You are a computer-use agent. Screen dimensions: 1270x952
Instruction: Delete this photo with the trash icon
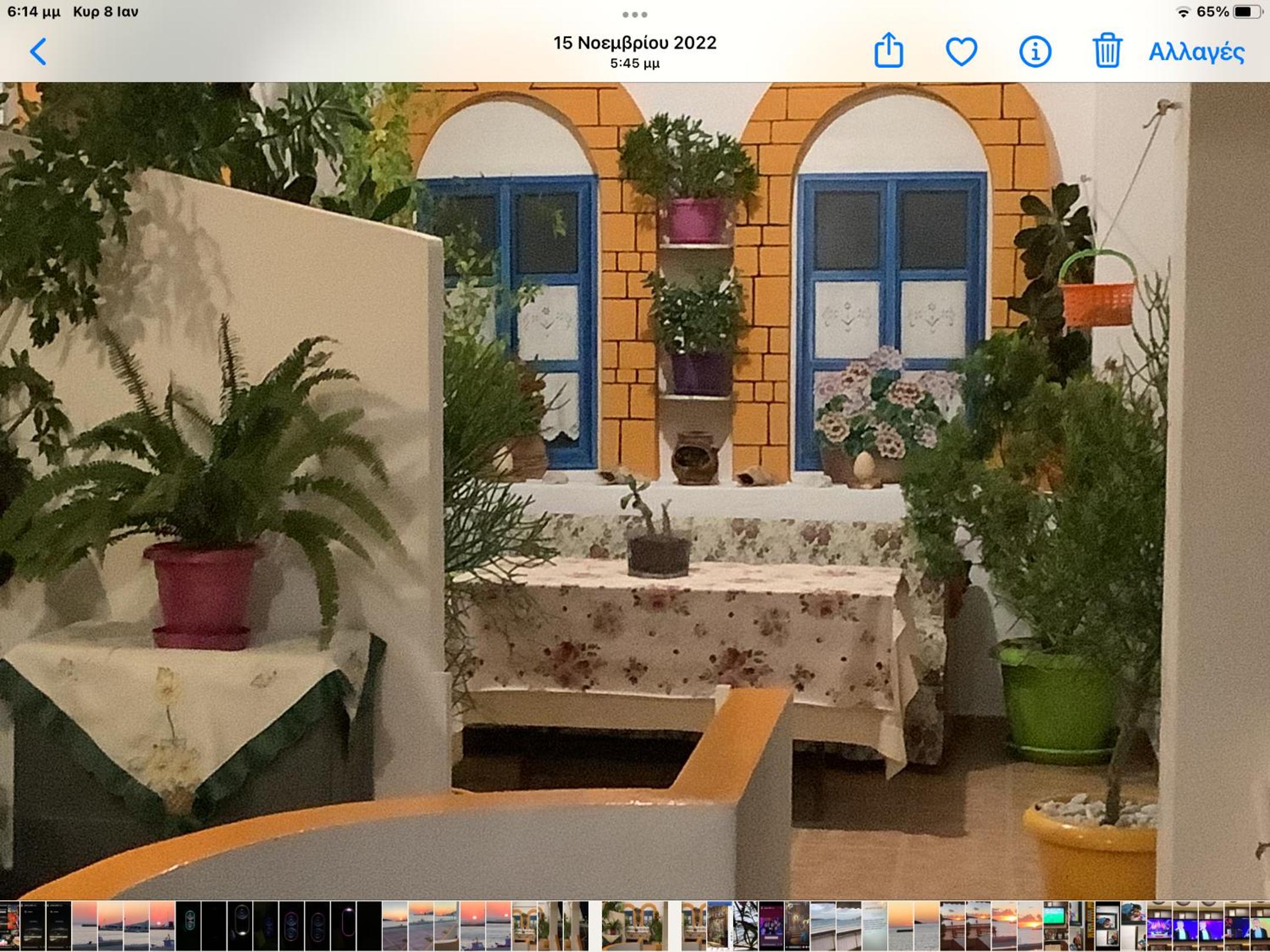(1107, 51)
